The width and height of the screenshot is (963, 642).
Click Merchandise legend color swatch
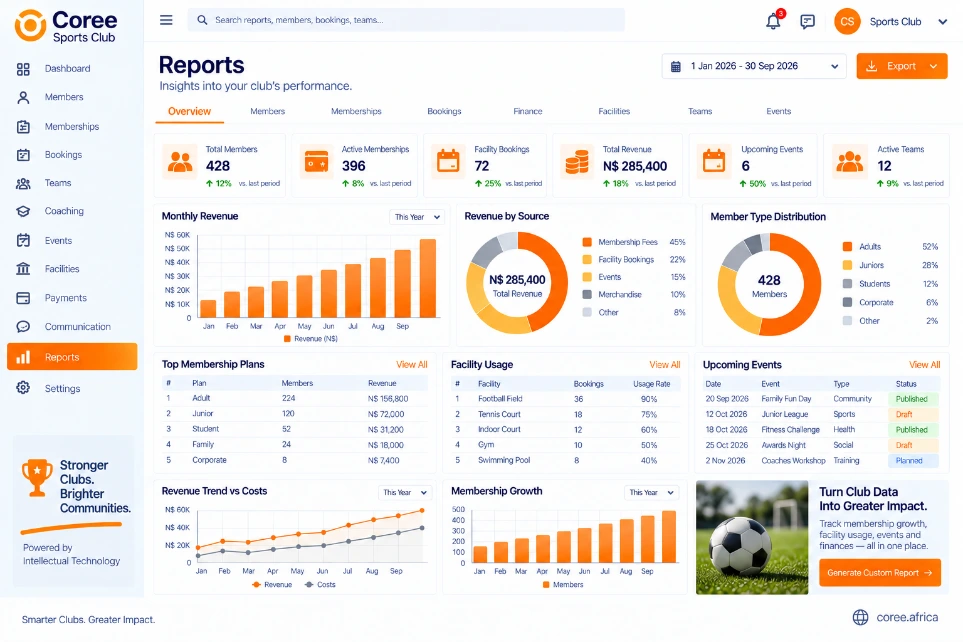click(x=587, y=294)
